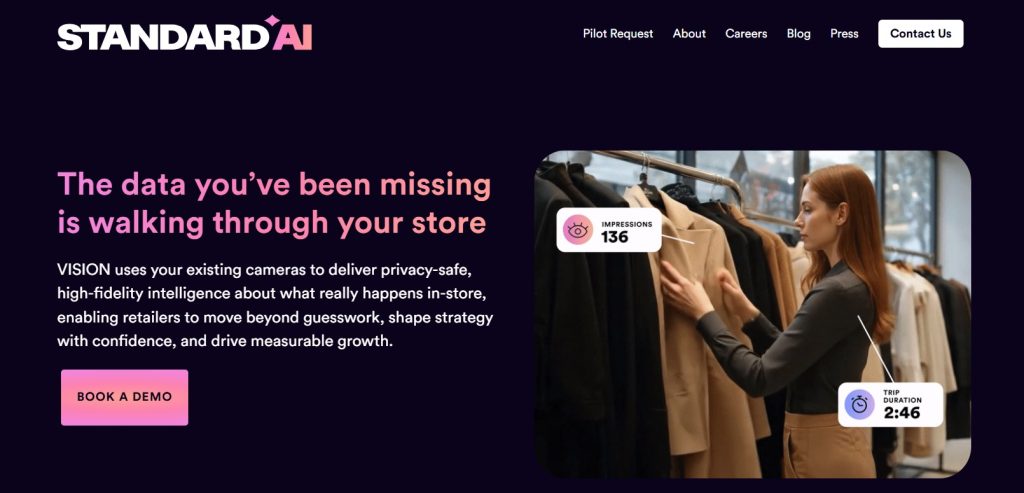Select the Impressions 136 card
The width and height of the screenshot is (1024, 493).
609,230
